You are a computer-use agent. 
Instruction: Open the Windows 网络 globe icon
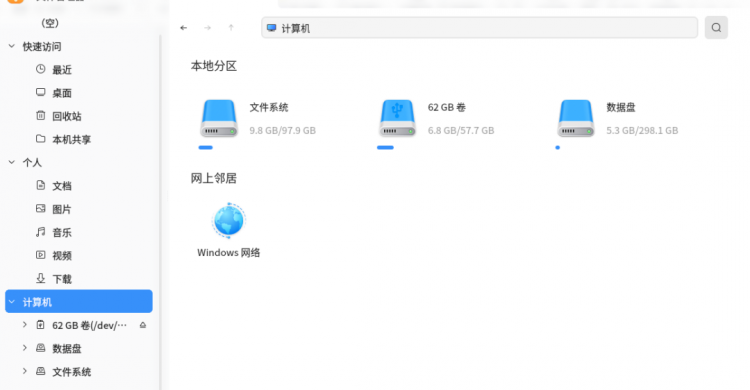coord(229,220)
